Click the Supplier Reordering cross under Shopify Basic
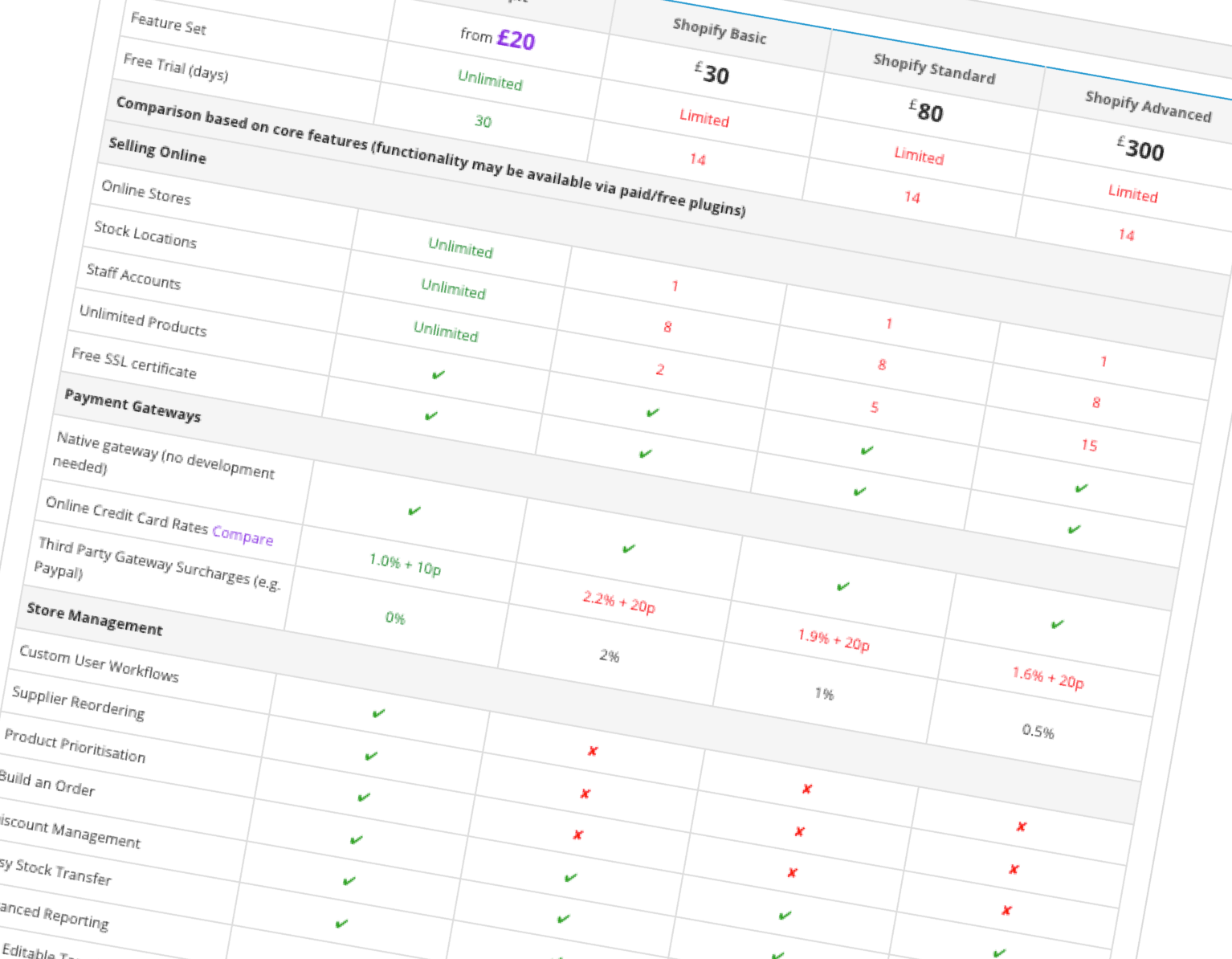The width and height of the screenshot is (1232, 959). (585, 794)
